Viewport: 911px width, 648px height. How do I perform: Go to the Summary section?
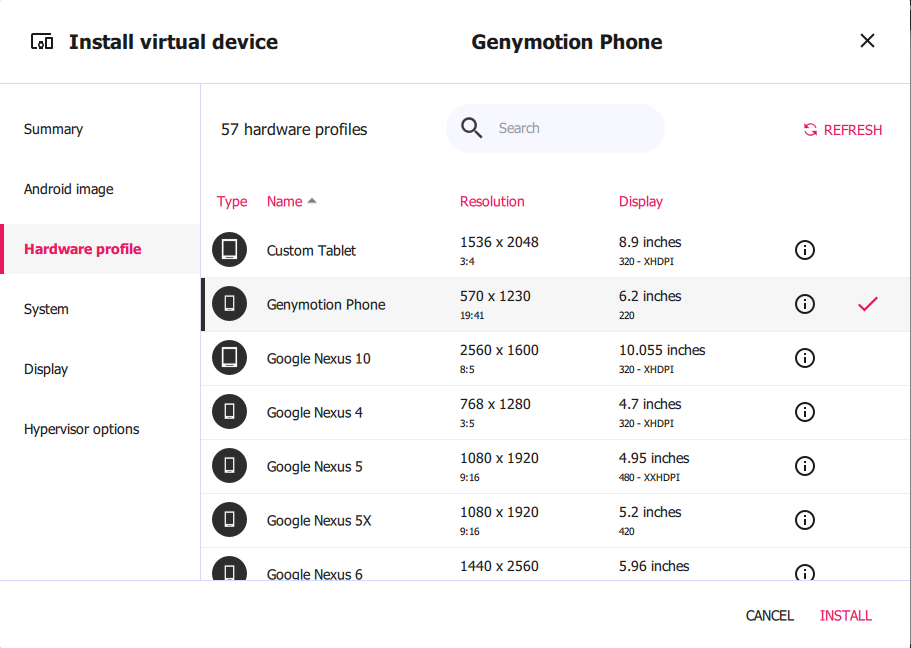pos(53,129)
